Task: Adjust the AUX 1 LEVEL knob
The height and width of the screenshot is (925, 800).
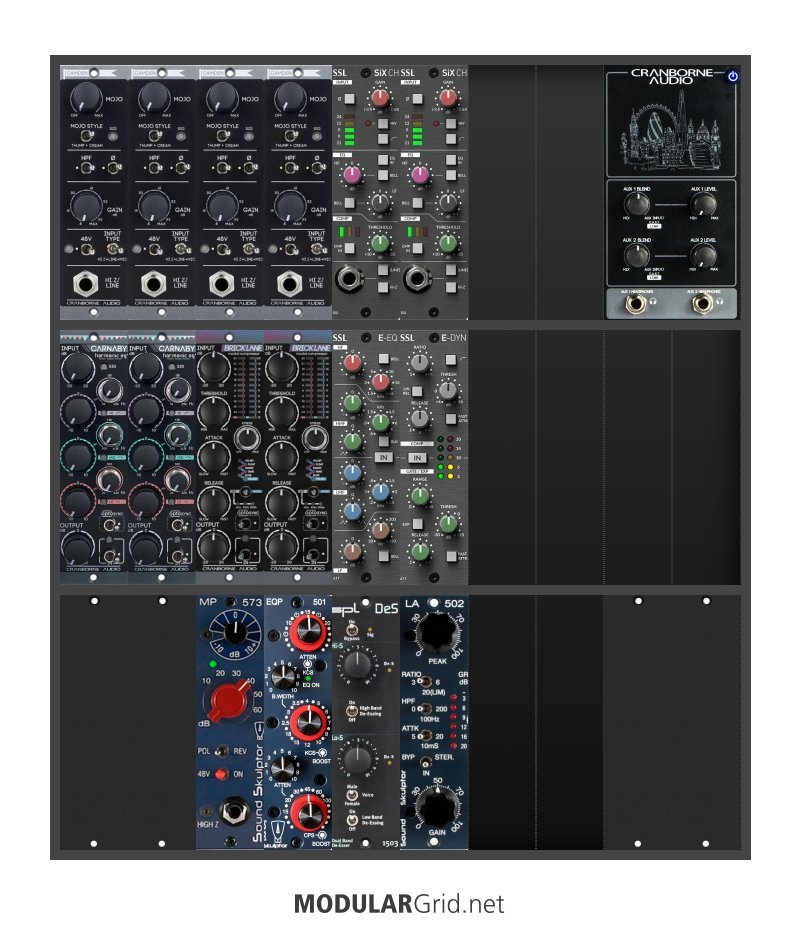Action: pyautogui.click(x=703, y=204)
